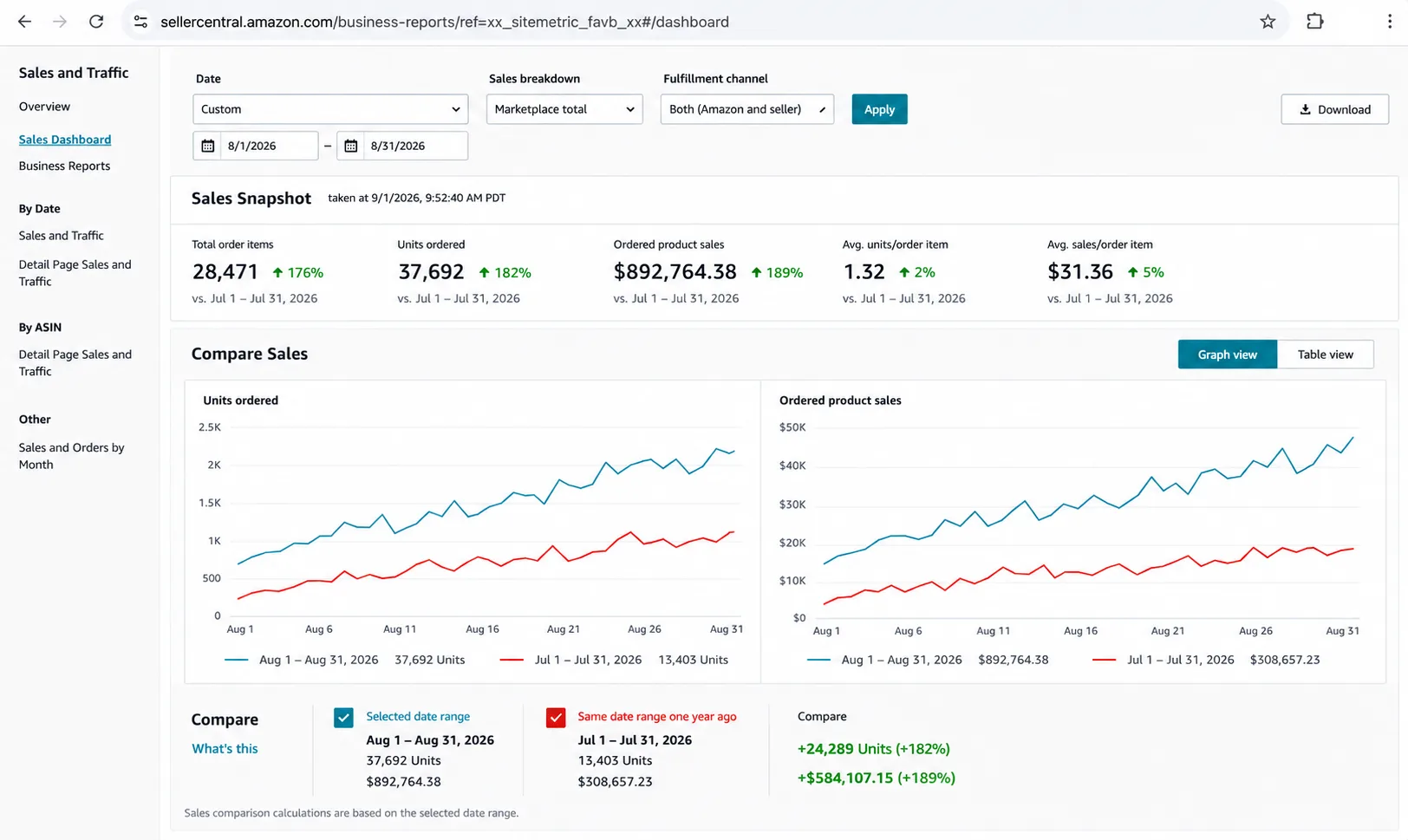Open end date calendar icon
1408x840 pixels.
coord(351,146)
